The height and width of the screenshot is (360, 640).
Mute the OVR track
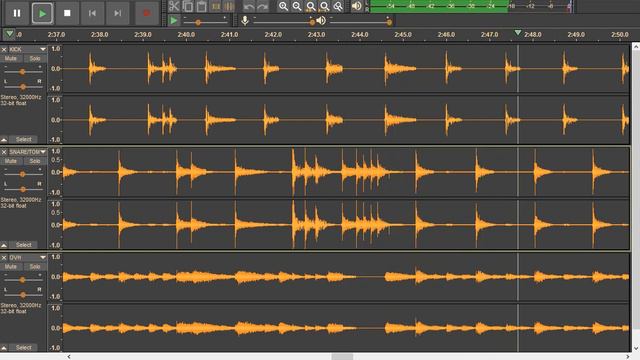(11, 267)
